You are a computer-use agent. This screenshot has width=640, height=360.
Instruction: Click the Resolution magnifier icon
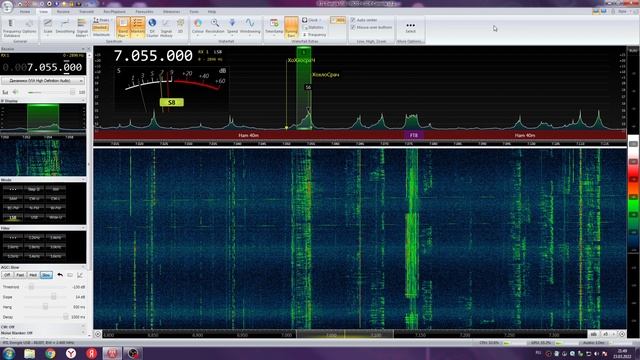215,26
